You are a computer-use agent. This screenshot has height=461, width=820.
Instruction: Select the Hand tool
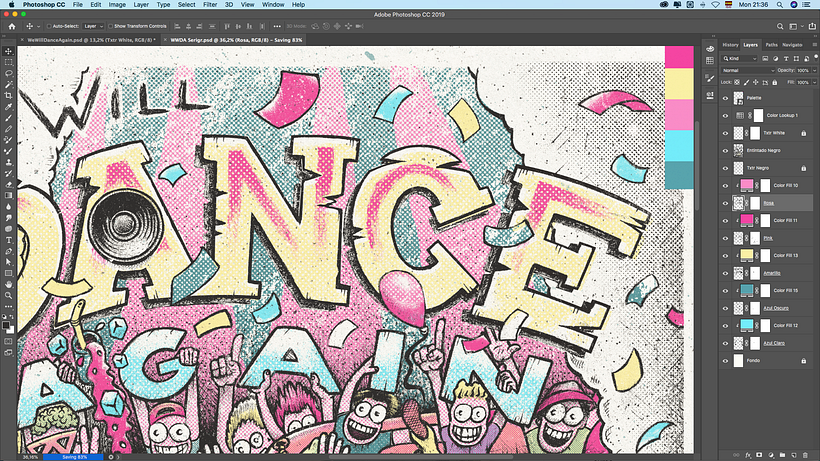(x=9, y=284)
